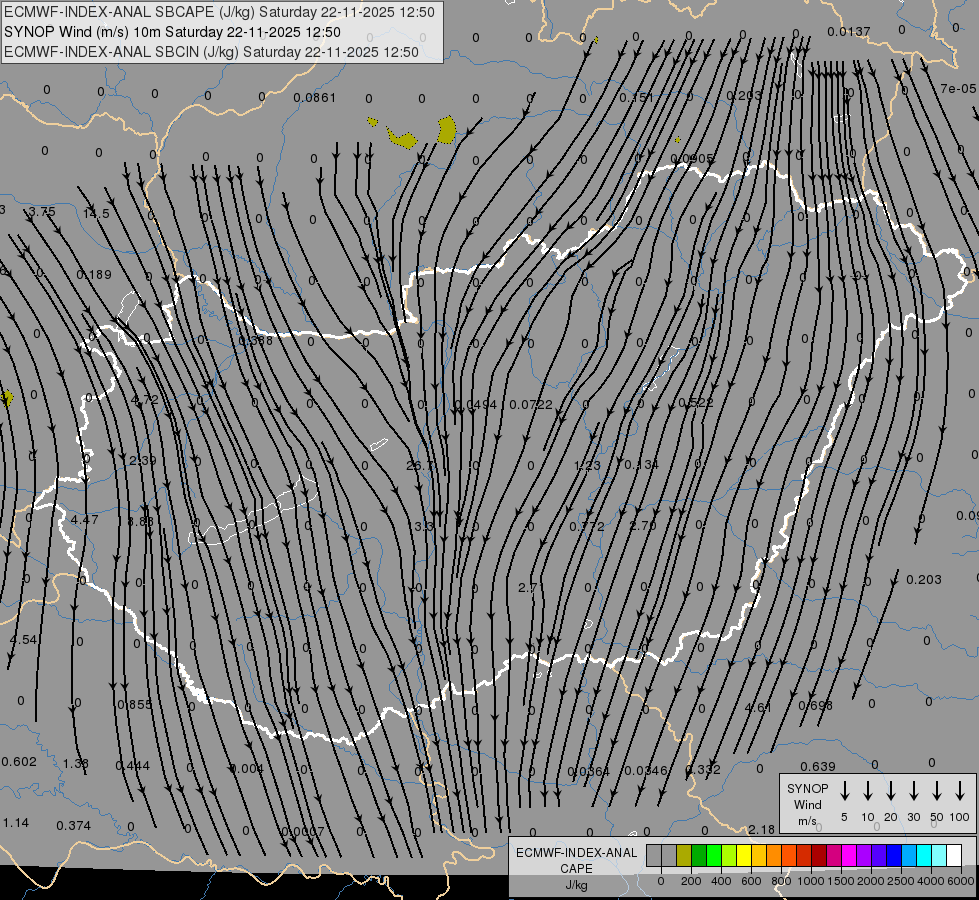Click the 0.855 value on the map
The height and width of the screenshot is (900, 979).
point(135,705)
